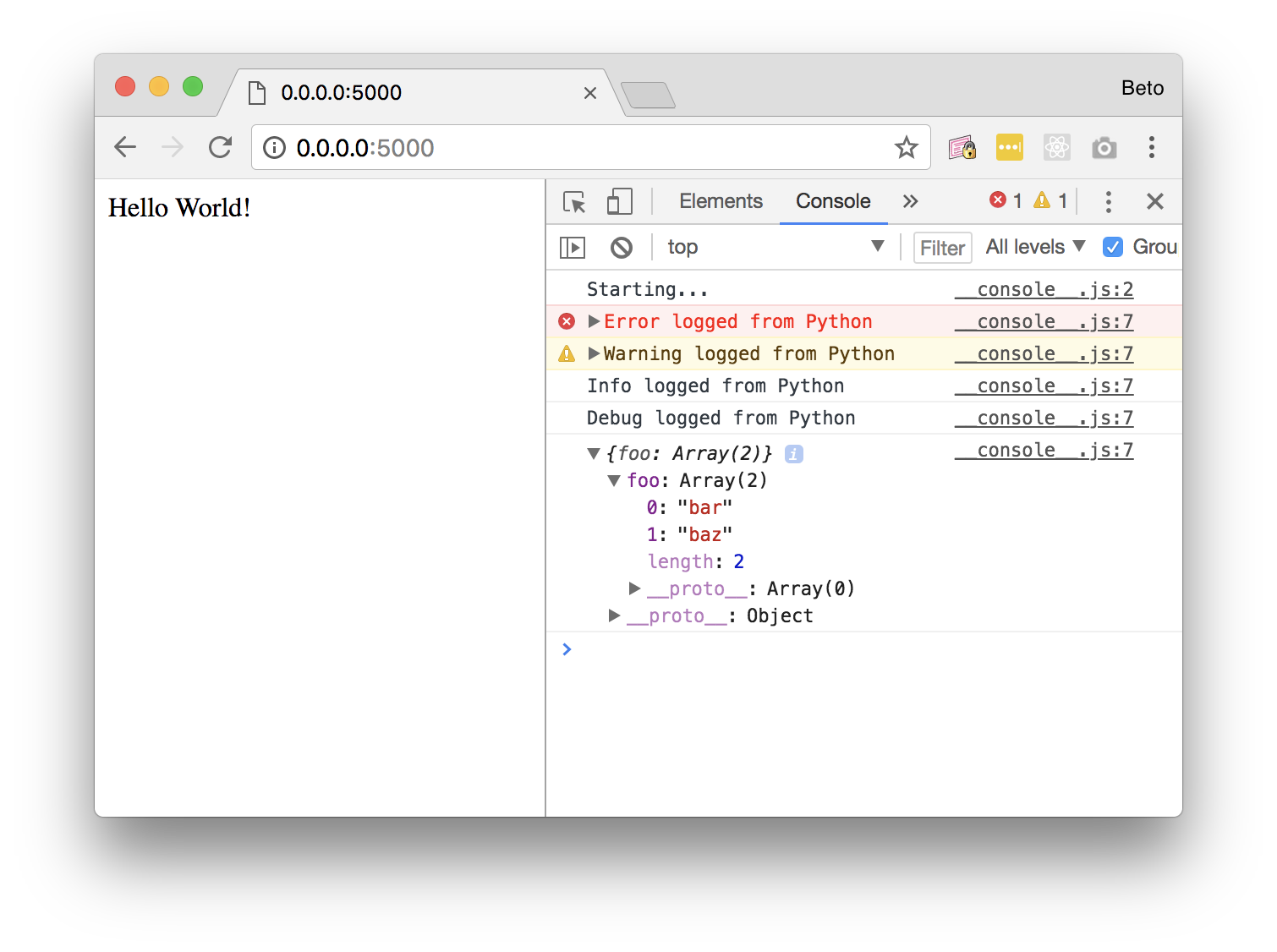Click the 1: "baz" array entry
The height and width of the screenshot is (952, 1277).
tap(689, 534)
